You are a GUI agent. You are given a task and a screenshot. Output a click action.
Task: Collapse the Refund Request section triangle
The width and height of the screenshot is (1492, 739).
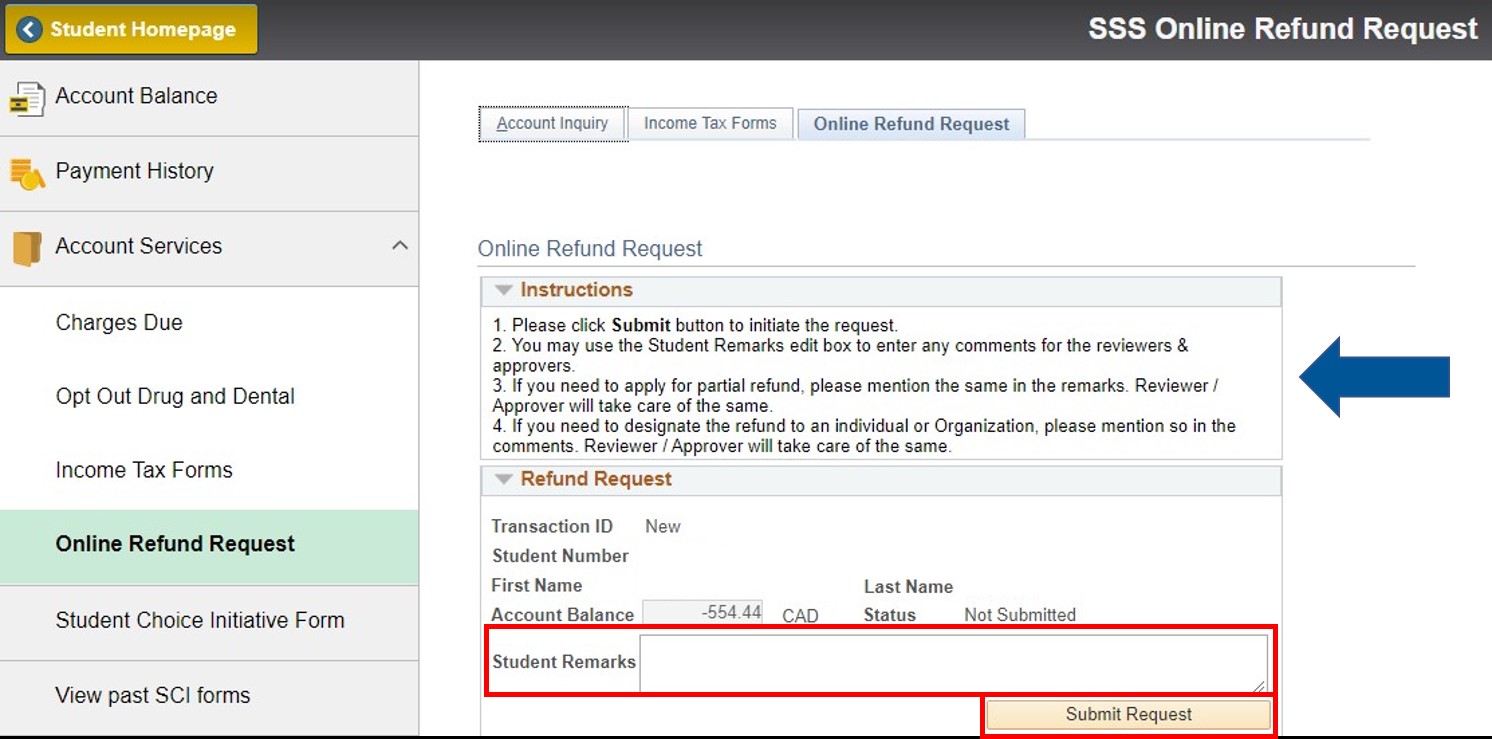pos(504,480)
